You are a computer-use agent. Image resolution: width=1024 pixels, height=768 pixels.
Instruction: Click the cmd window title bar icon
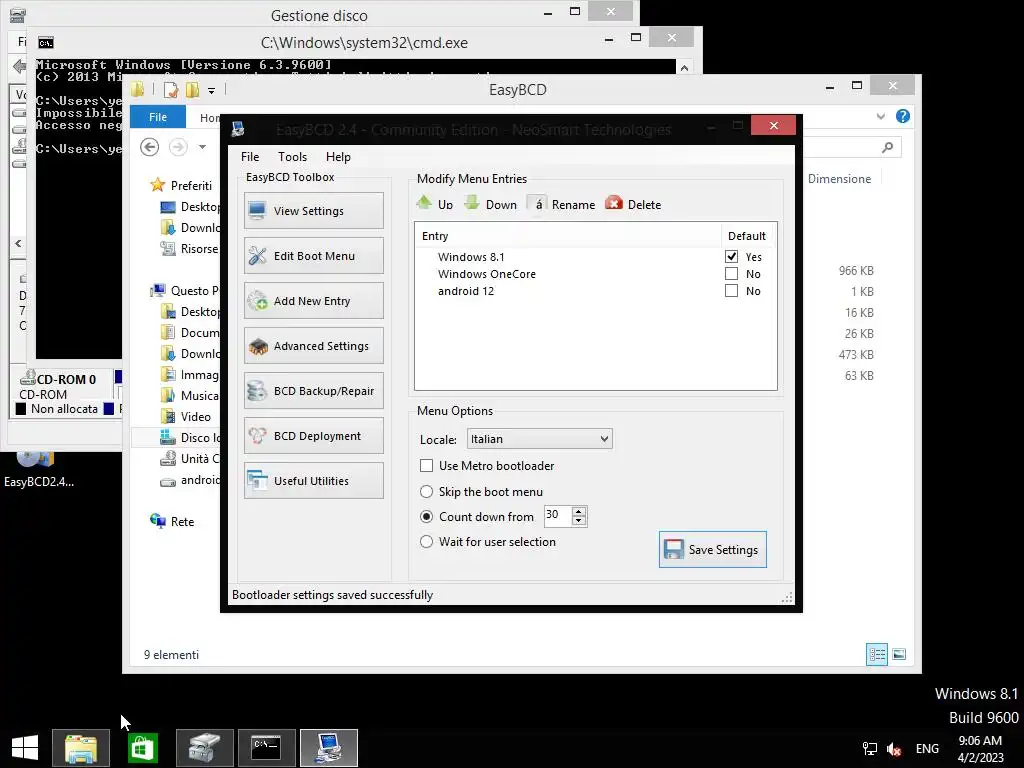(x=46, y=43)
